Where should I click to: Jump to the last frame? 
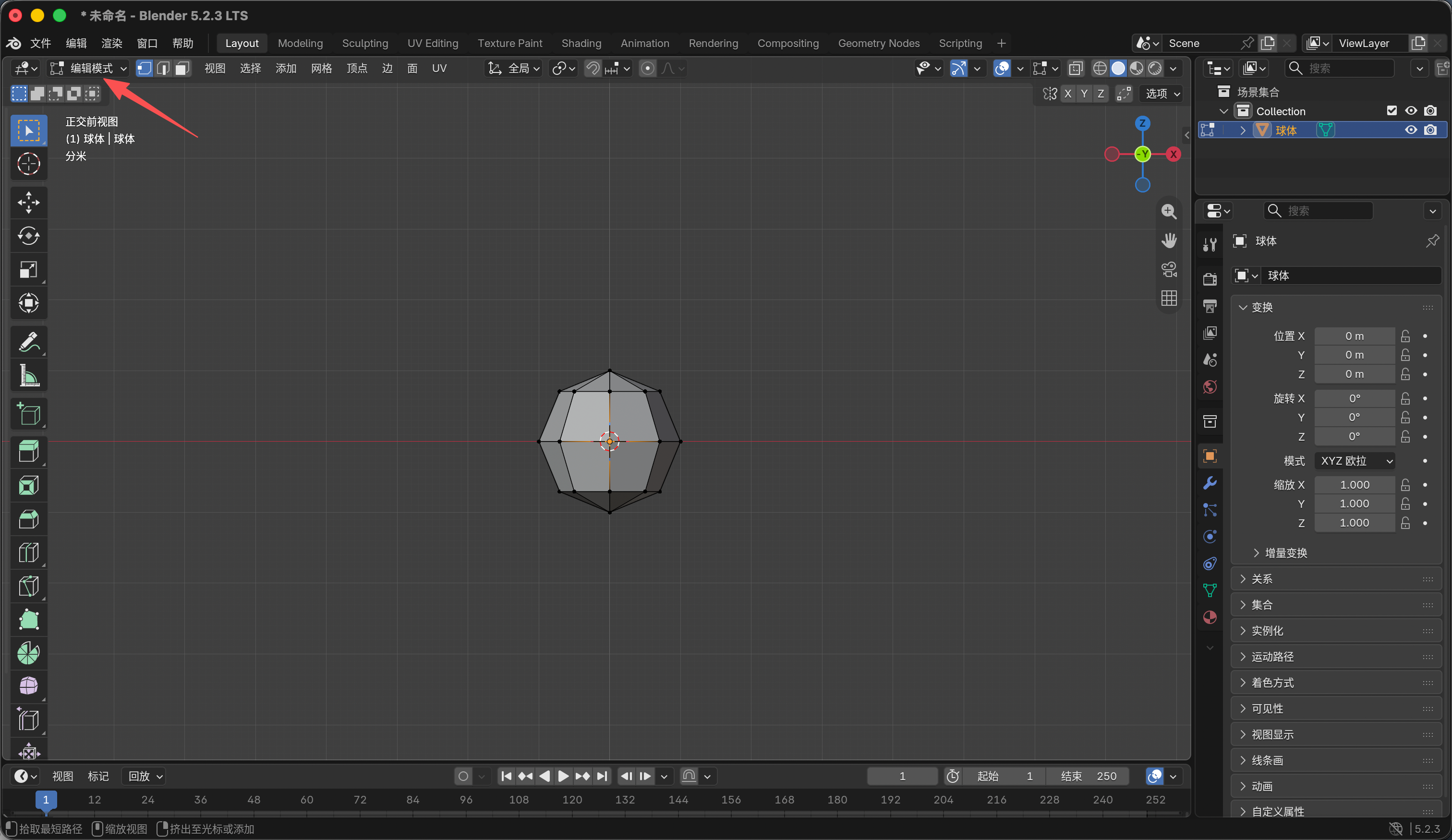click(602, 776)
